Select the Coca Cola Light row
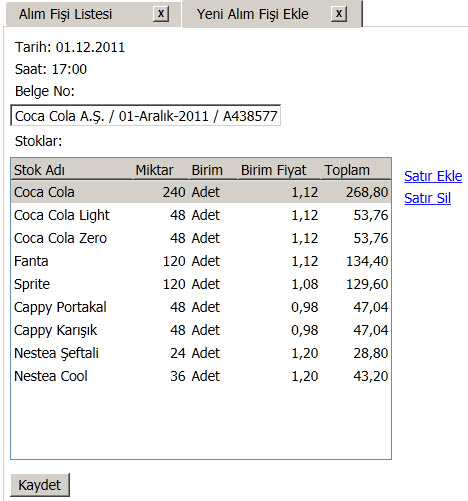 201,215
